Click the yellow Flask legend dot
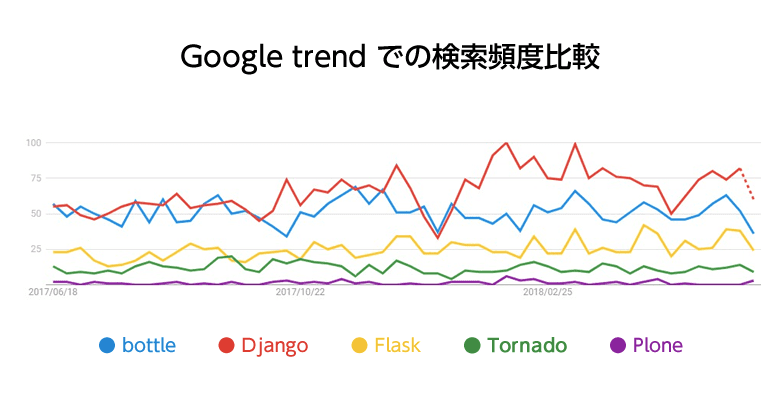This screenshot has width=780, height=400. (x=359, y=345)
